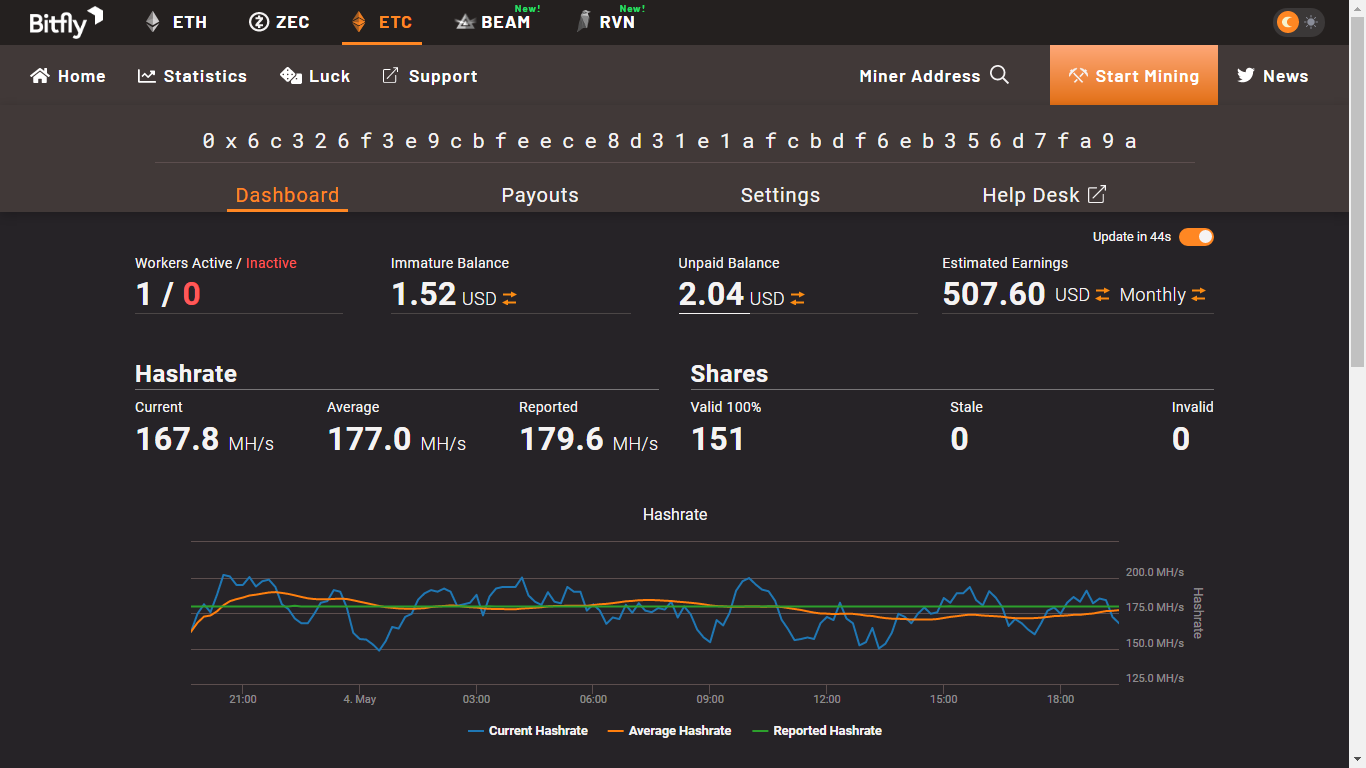
Task: Toggle Reported Hashrate legend series
Action: (x=817, y=731)
